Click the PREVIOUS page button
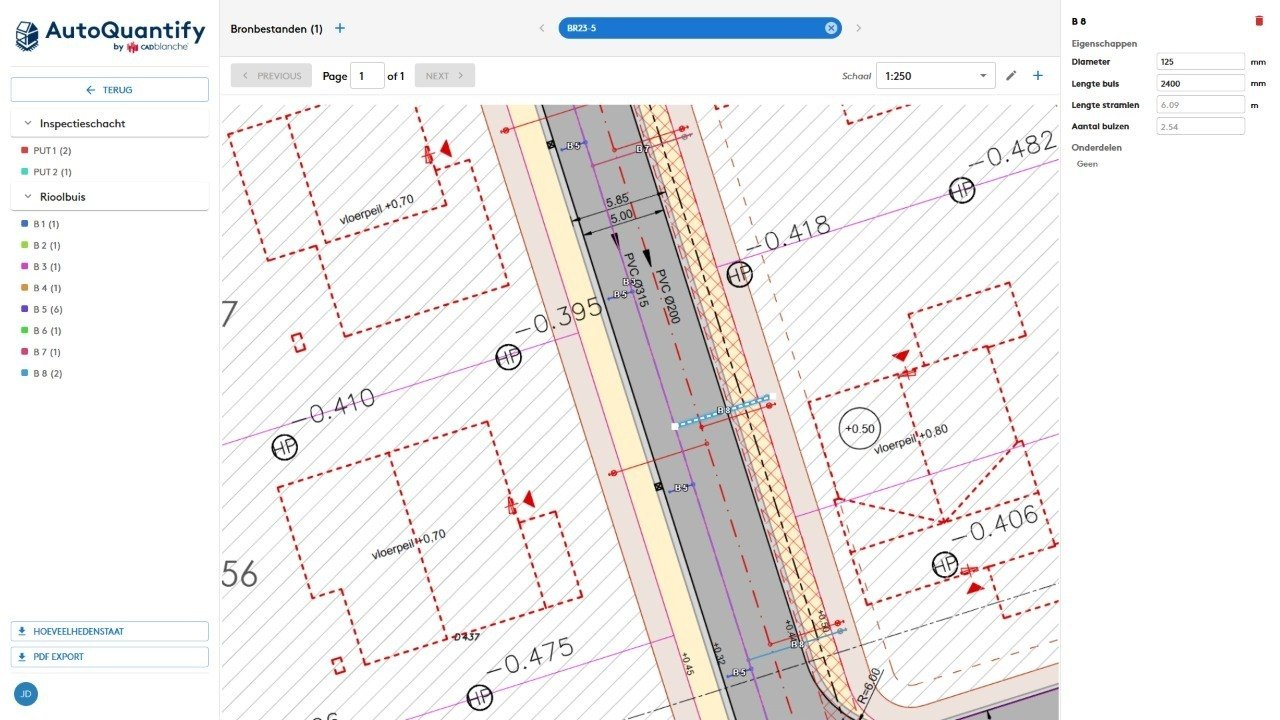Image resolution: width=1280 pixels, height=720 pixels. [270, 76]
